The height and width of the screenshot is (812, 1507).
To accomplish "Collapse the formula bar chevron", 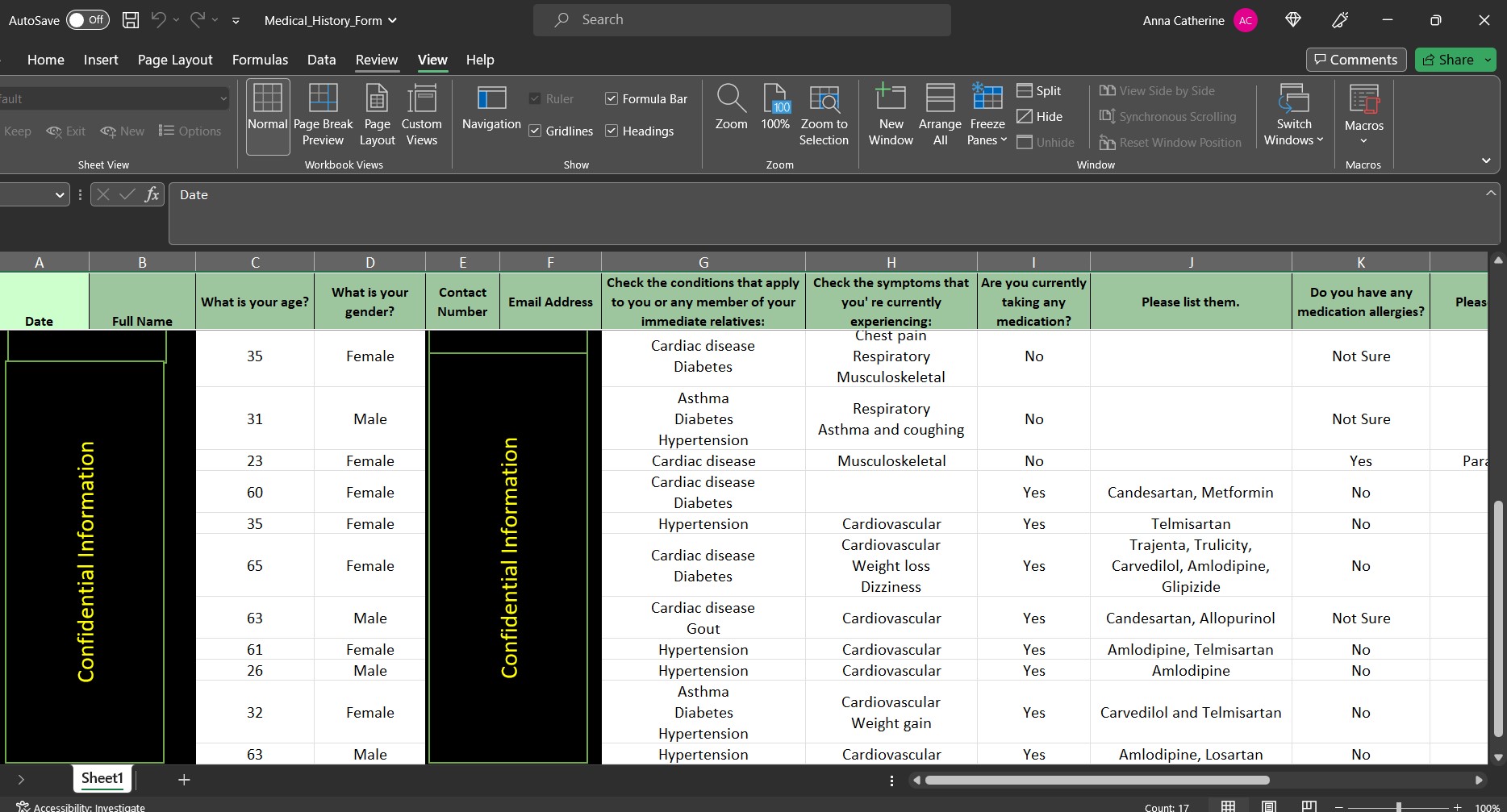I will [x=1491, y=193].
